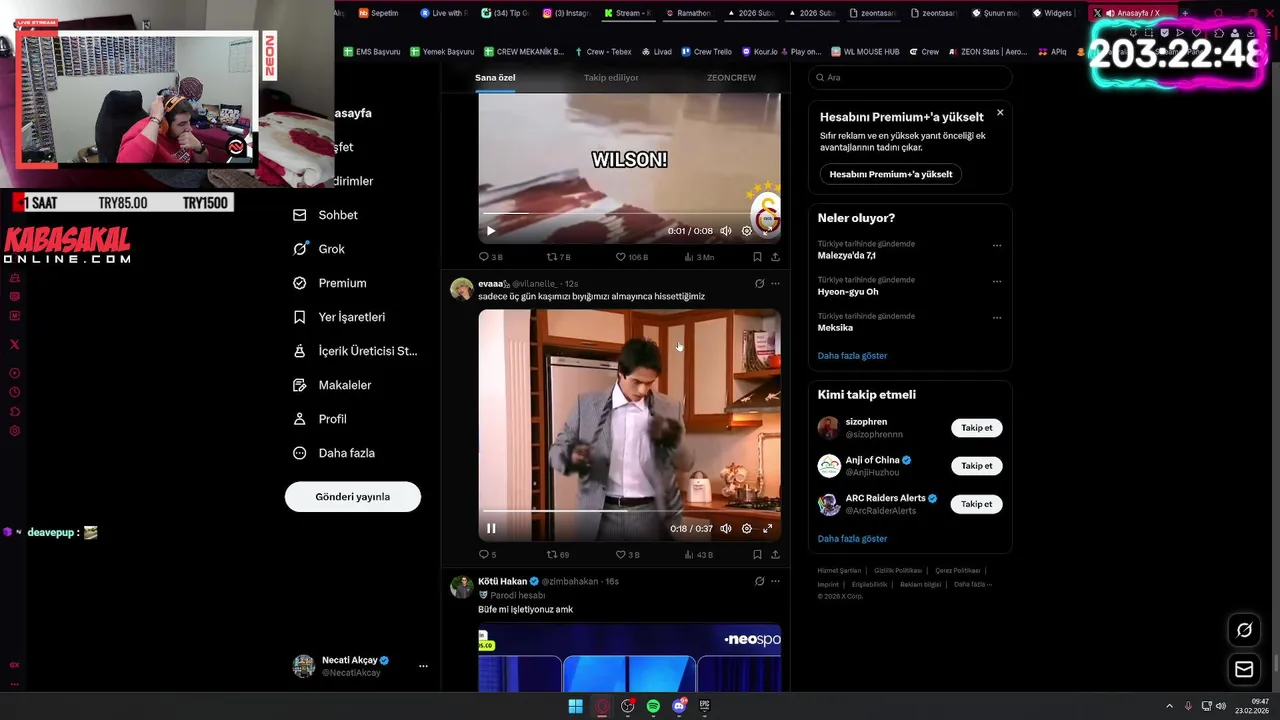1280x720 pixels.
Task: Switch to Sepetim browser tab
Action: click(x=379, y=13)
